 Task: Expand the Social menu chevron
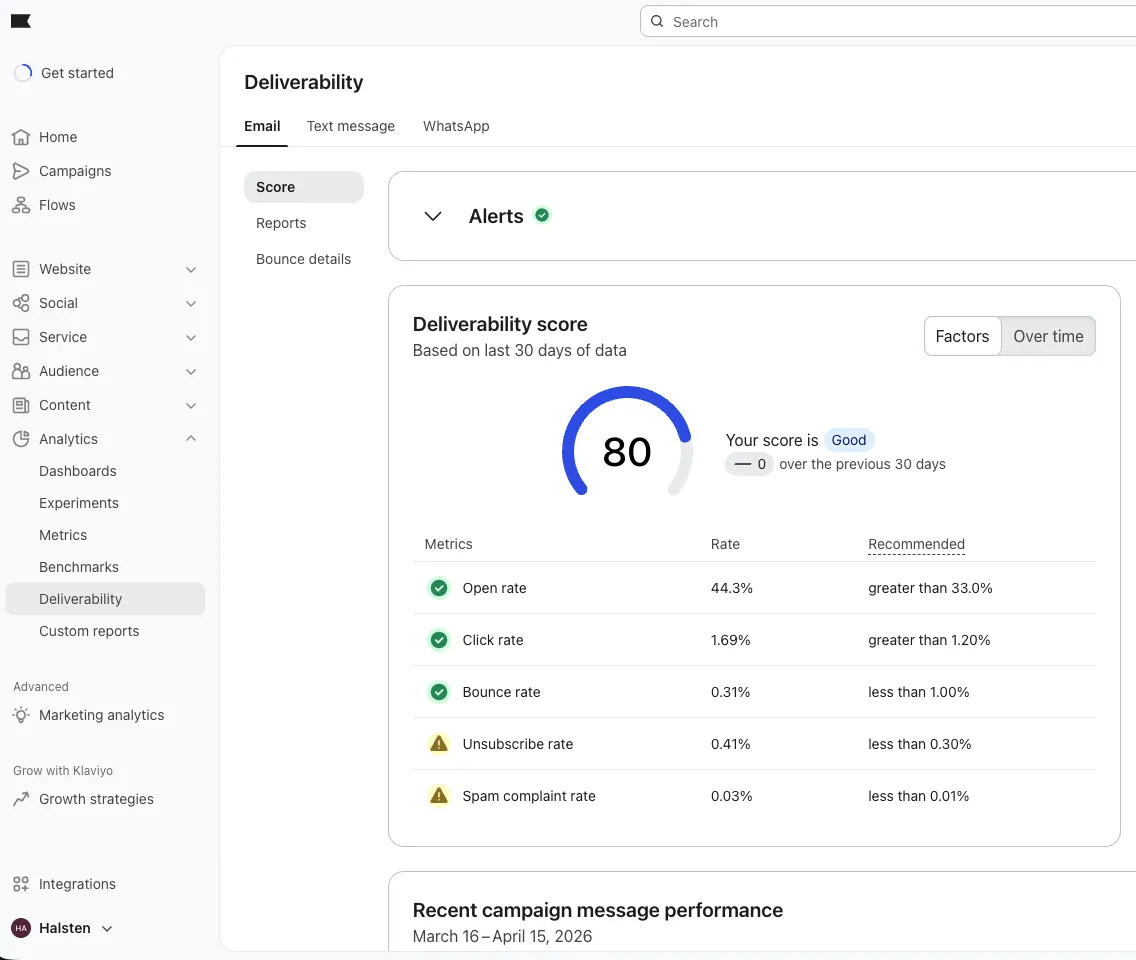point(191,304)
